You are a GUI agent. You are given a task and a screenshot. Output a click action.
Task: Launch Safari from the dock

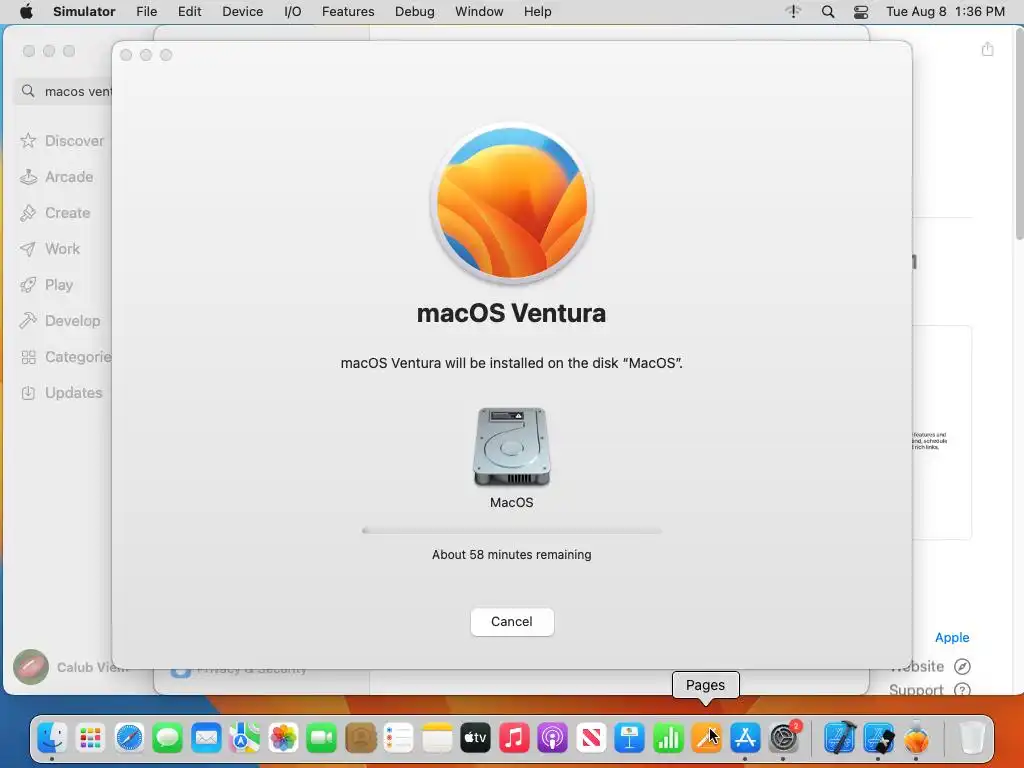click(129, 739)
